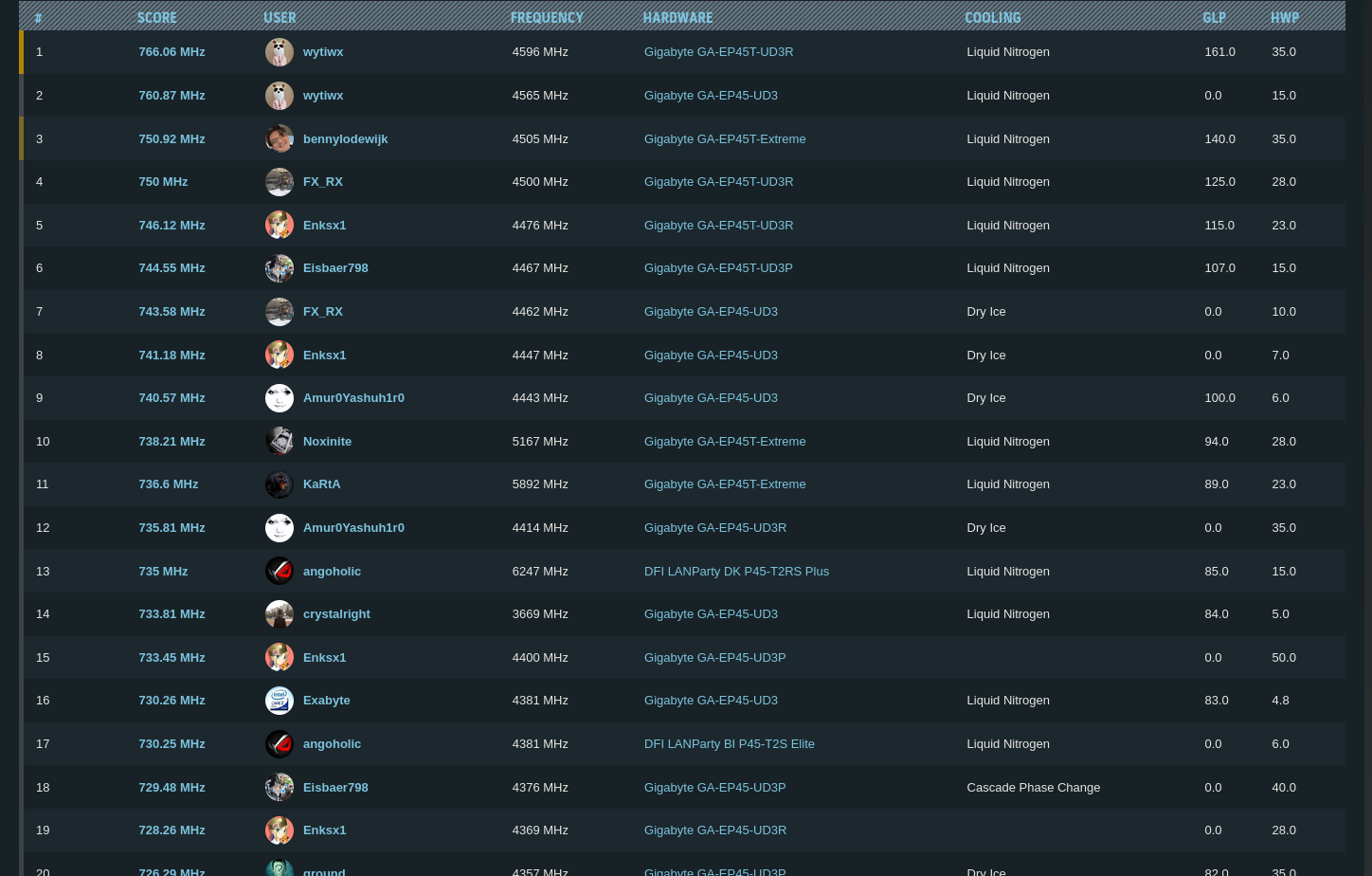Open Gigabyte GA-EP45-UD3P hardware in rank 15
The height and width of the screenshot is (876, 1372).
[714, 658]
